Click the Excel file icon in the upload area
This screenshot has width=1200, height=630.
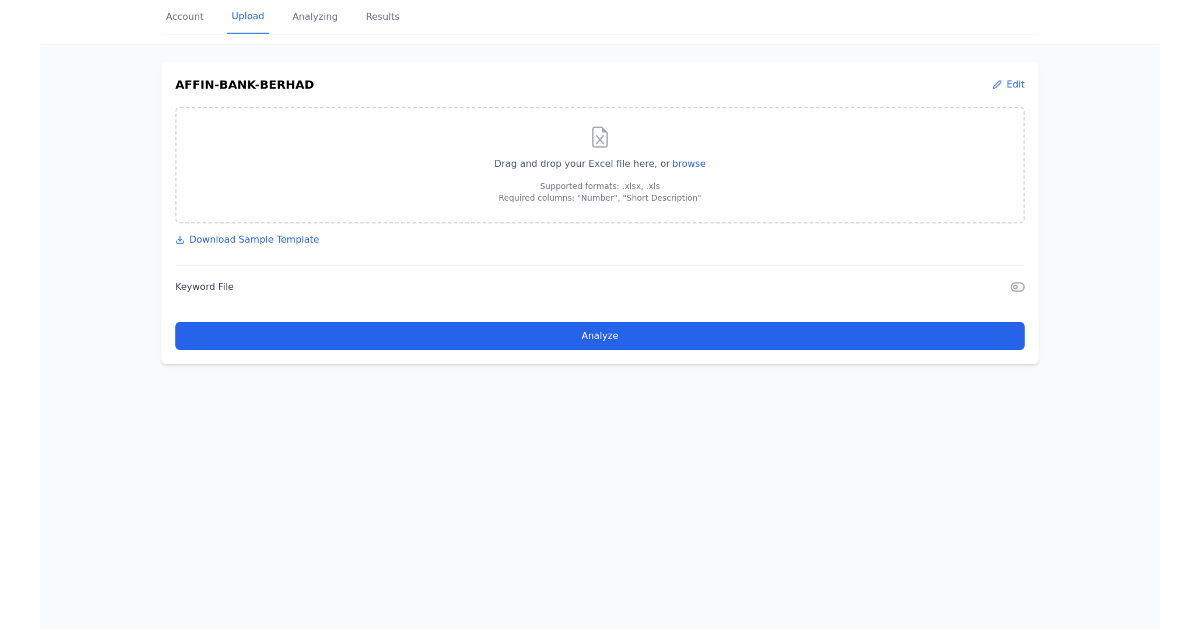(x=600, y=137)
